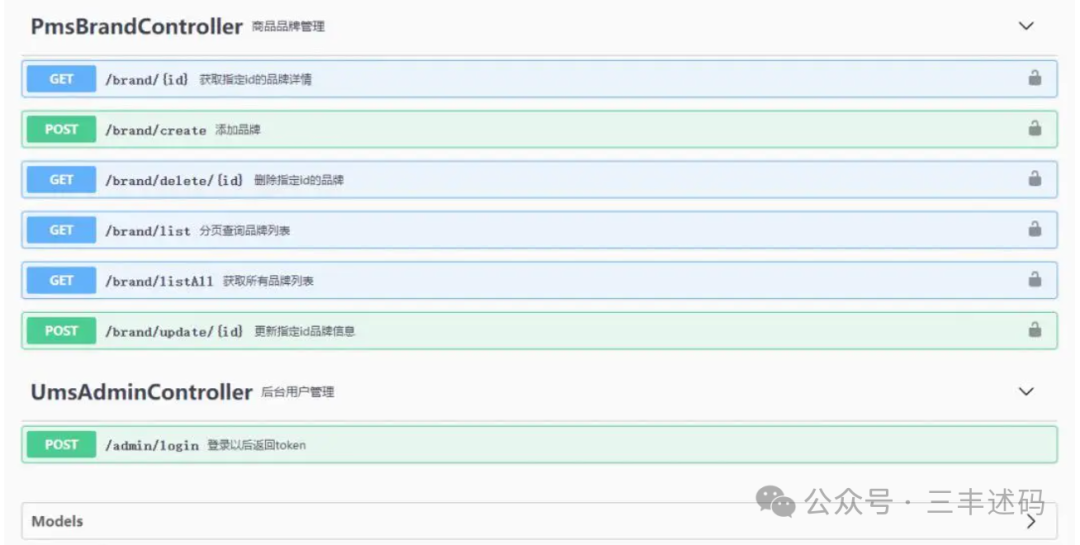The image size is (1080, 545).
Task: Click description '分页查询品牌列表'
Action: (245, 231)
